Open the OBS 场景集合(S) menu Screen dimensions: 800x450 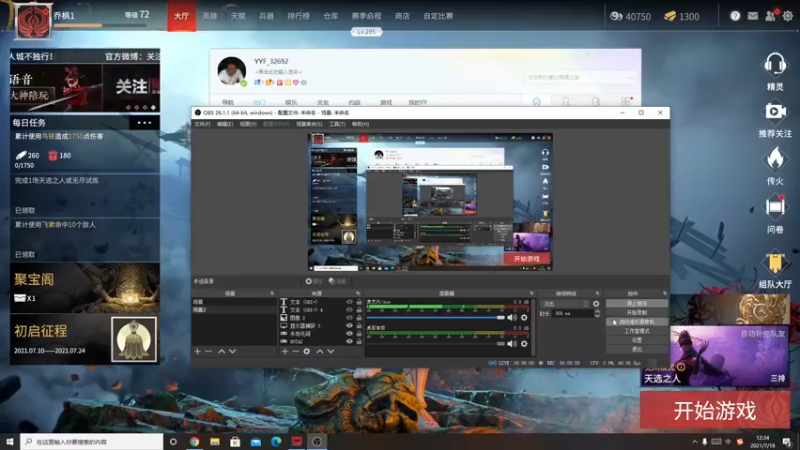click(309, 124)
